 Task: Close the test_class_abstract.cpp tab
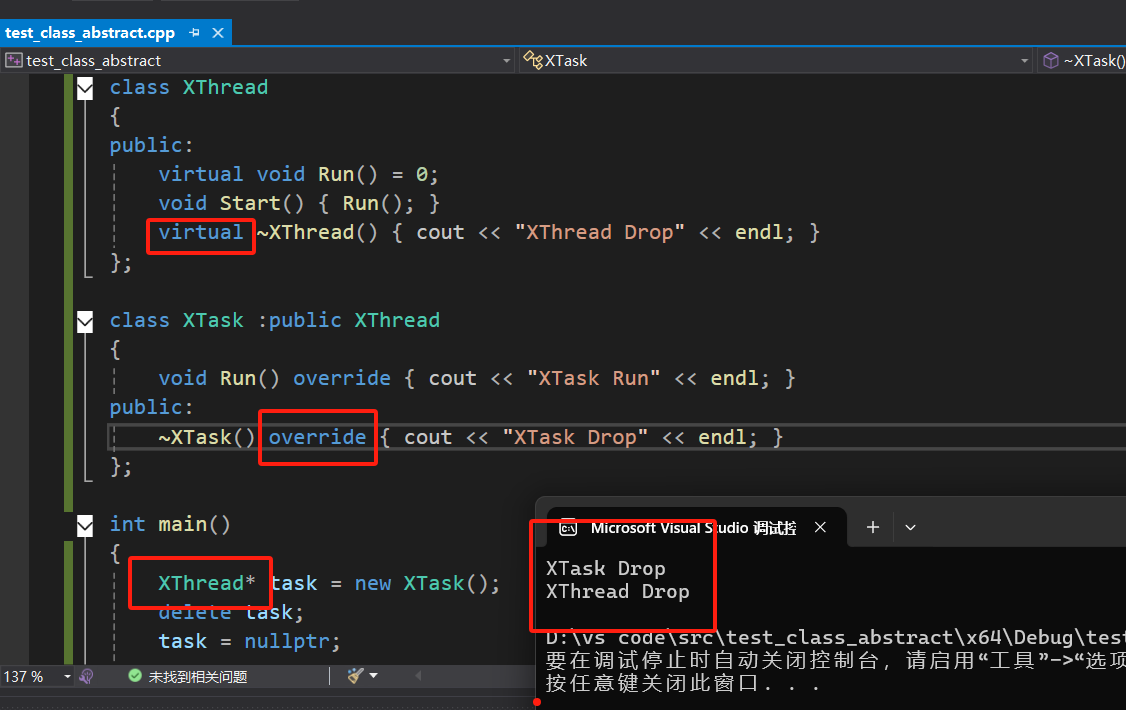(218, 33)
